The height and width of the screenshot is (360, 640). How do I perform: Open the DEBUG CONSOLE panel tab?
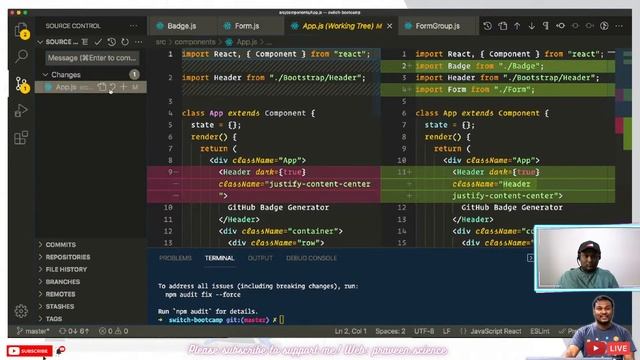point(311,258)
